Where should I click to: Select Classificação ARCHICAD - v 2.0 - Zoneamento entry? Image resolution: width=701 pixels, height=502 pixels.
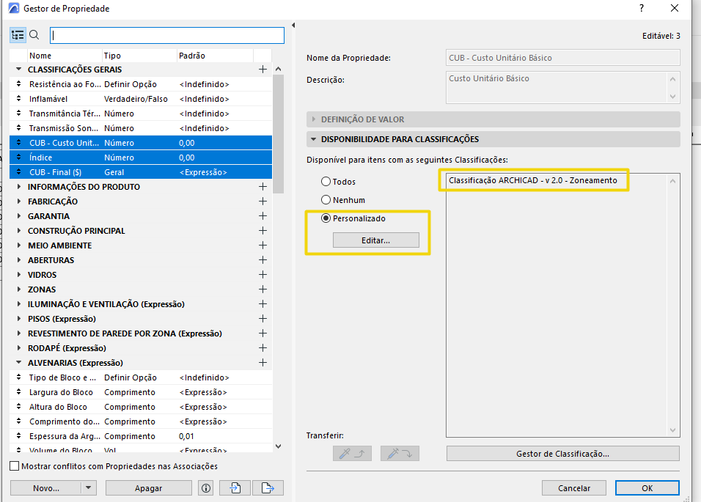pyautogui.click(x=533, y=181)
